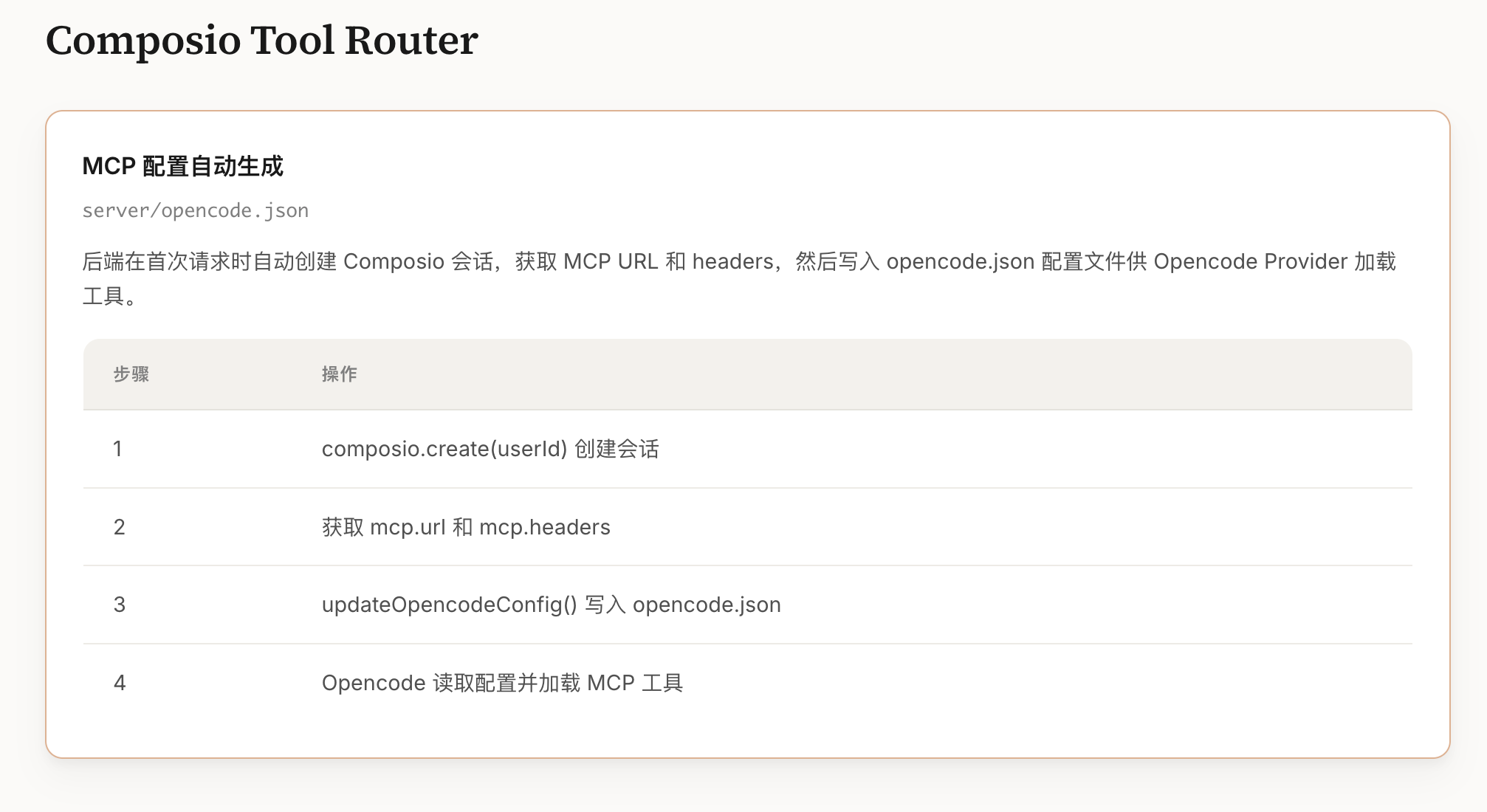Click Opencode 读取配置并加载 MCP 工具 row text

tap(502, 683)
